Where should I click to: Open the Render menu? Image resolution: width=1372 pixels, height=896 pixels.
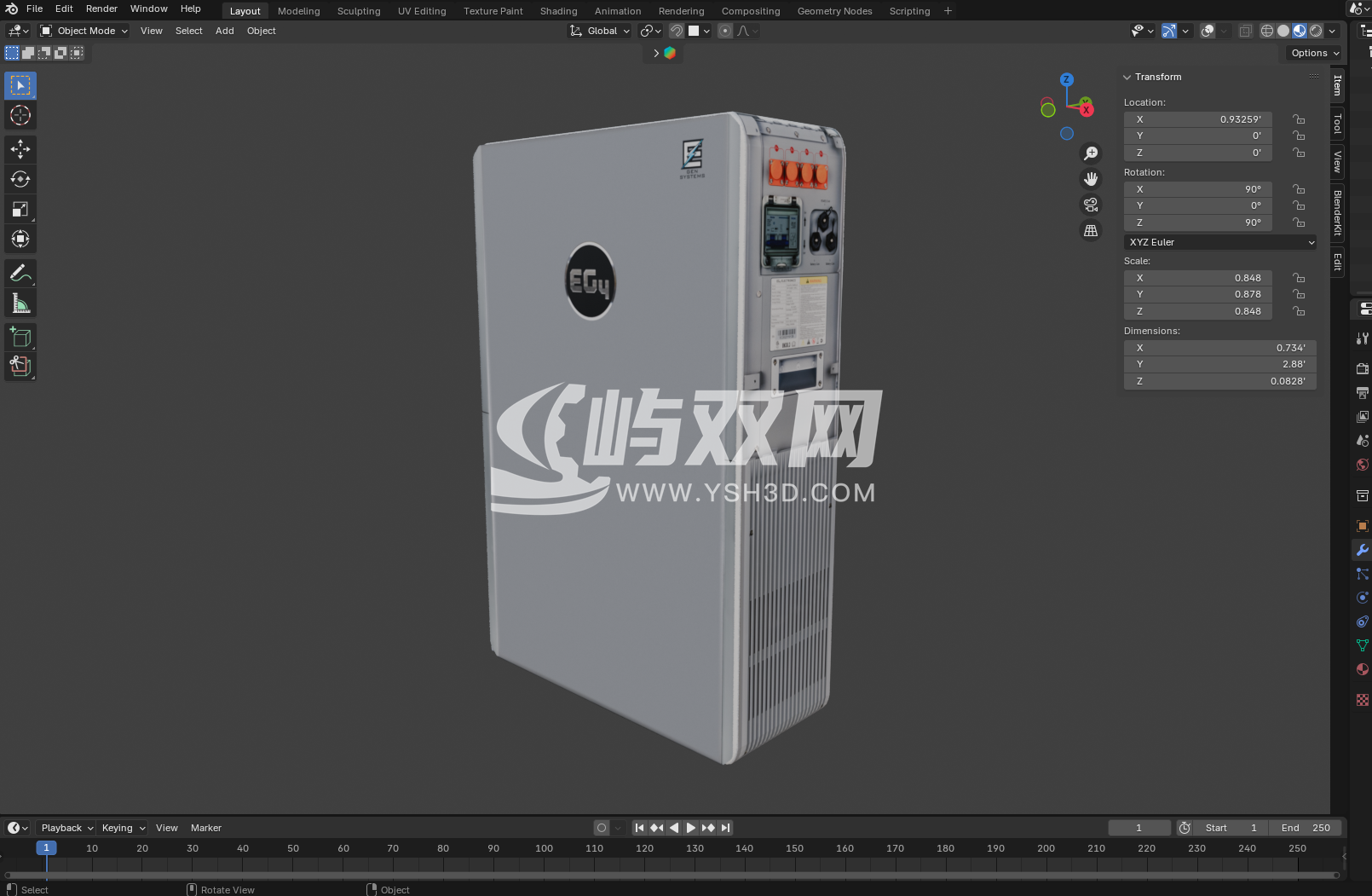101,9
